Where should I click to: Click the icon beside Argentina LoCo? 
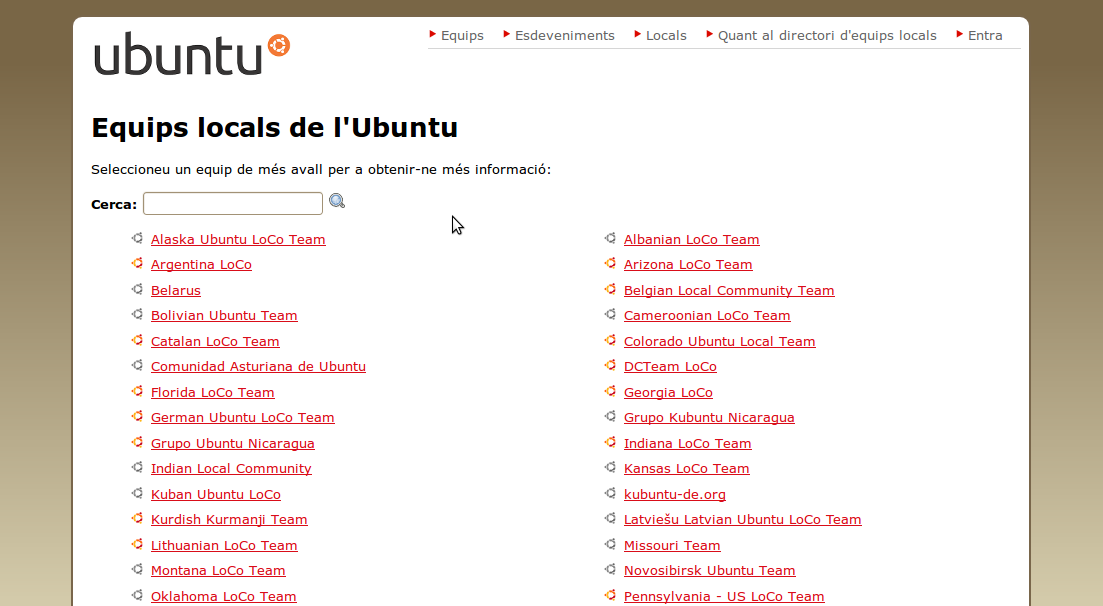(137, 264)
